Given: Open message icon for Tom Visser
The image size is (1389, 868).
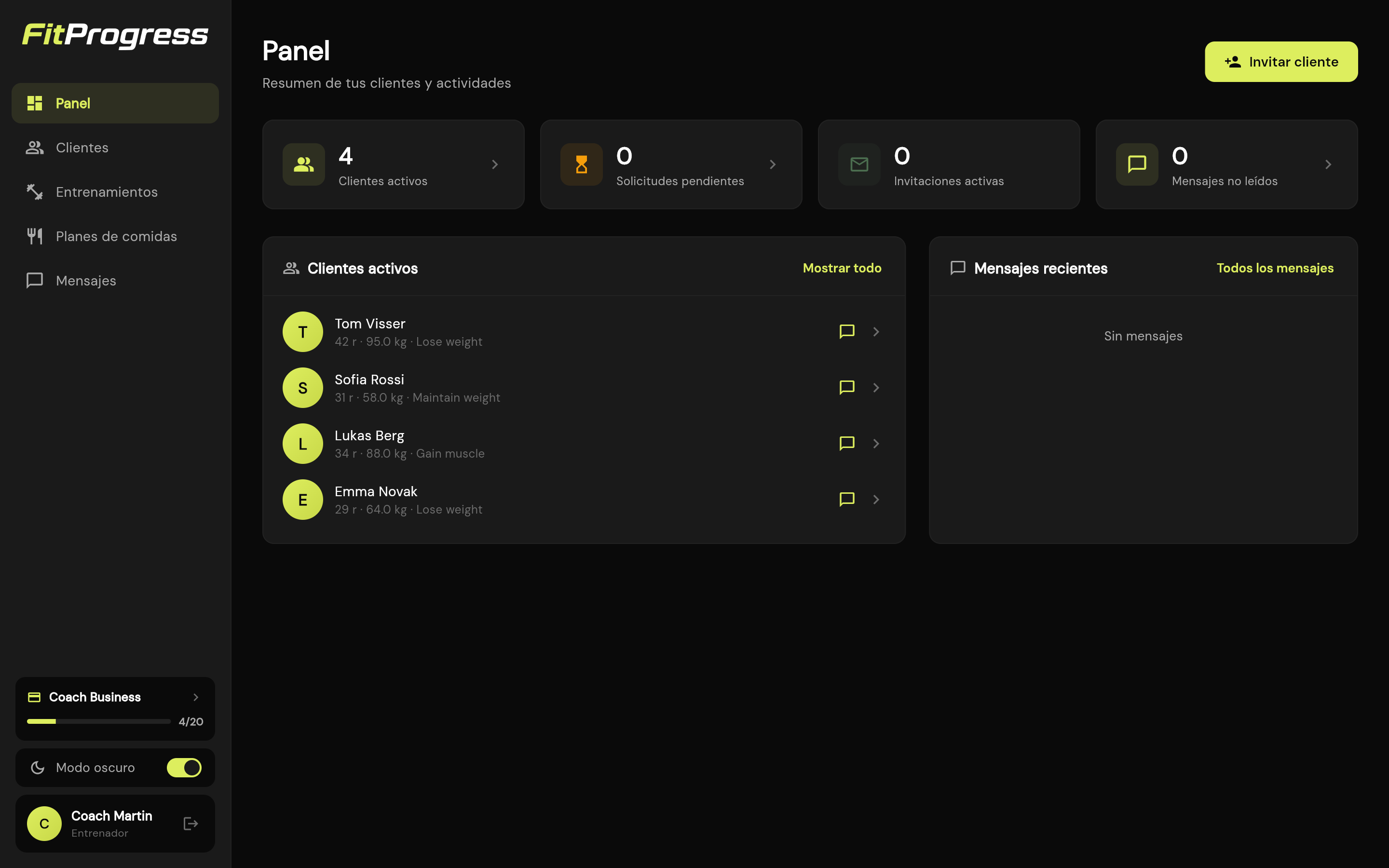Looking at the screenshot, I should click(846, 332).
